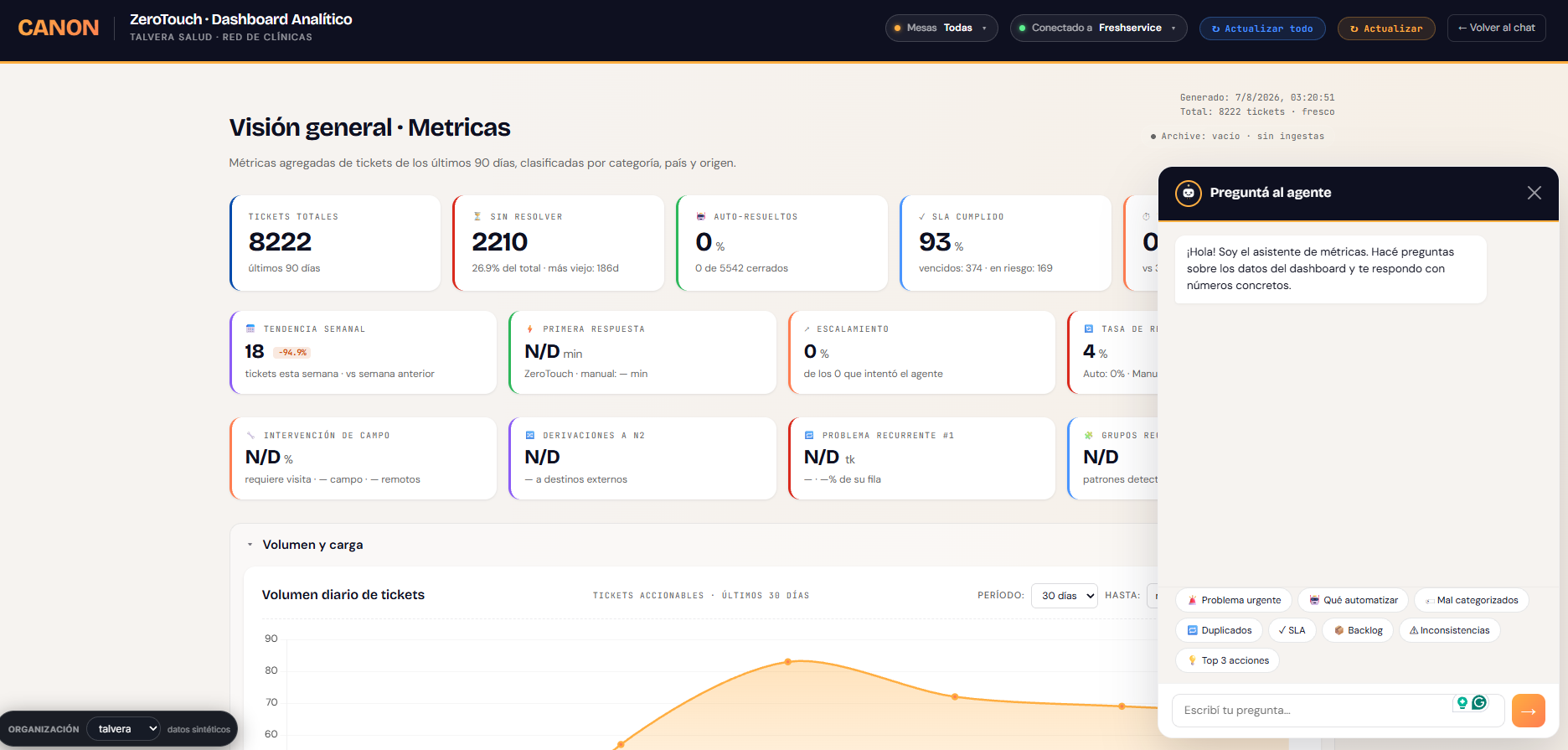Click the Primera respuesta lightning icon
Viewport: 1568px width, 750px height.
click(529, 328)
